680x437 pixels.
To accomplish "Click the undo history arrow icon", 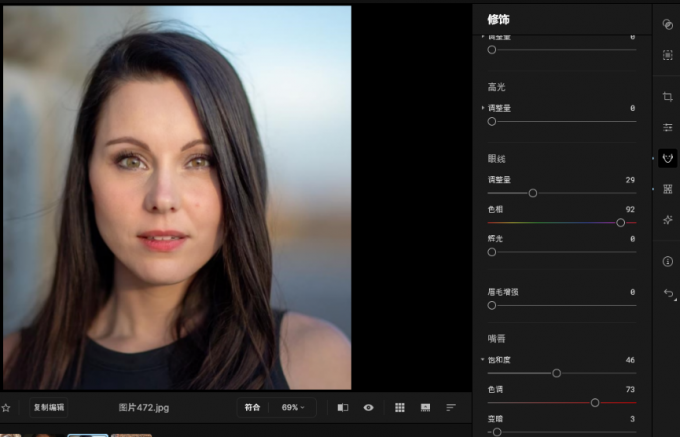I will click(668, 293).
